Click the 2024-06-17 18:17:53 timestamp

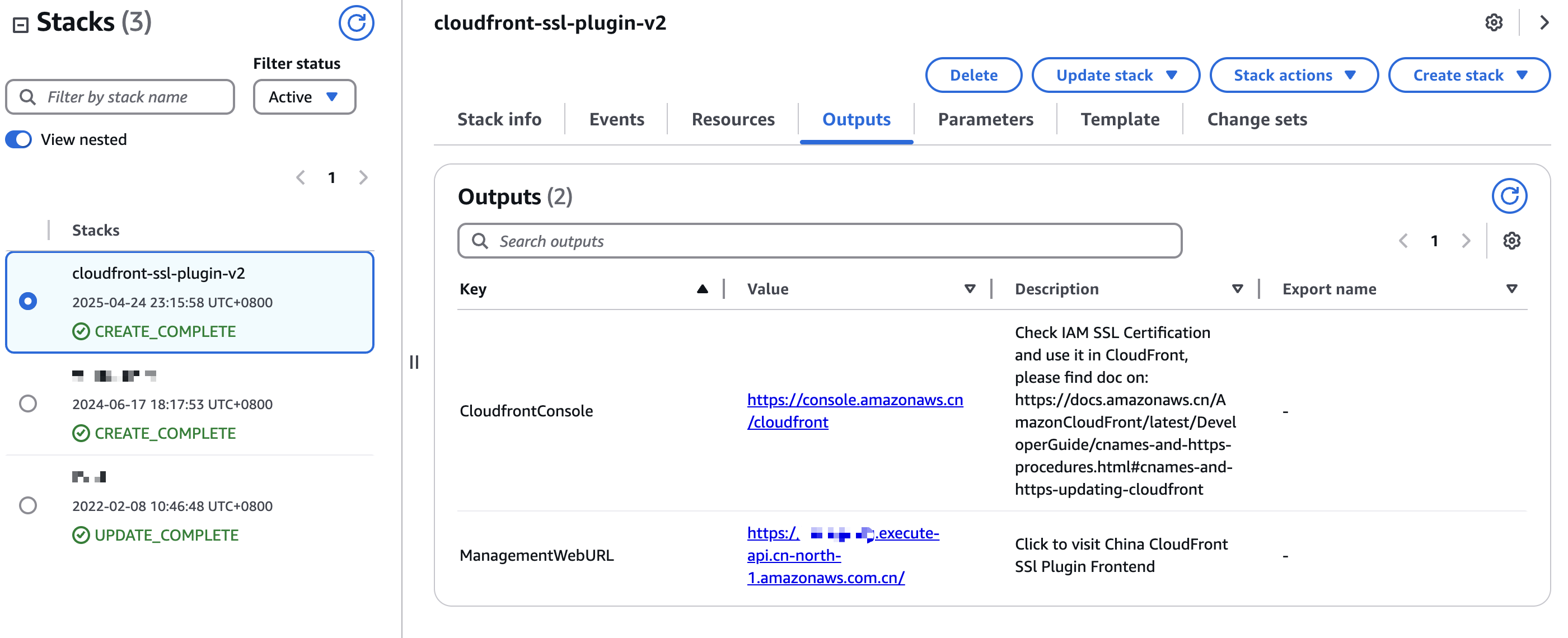172,404
